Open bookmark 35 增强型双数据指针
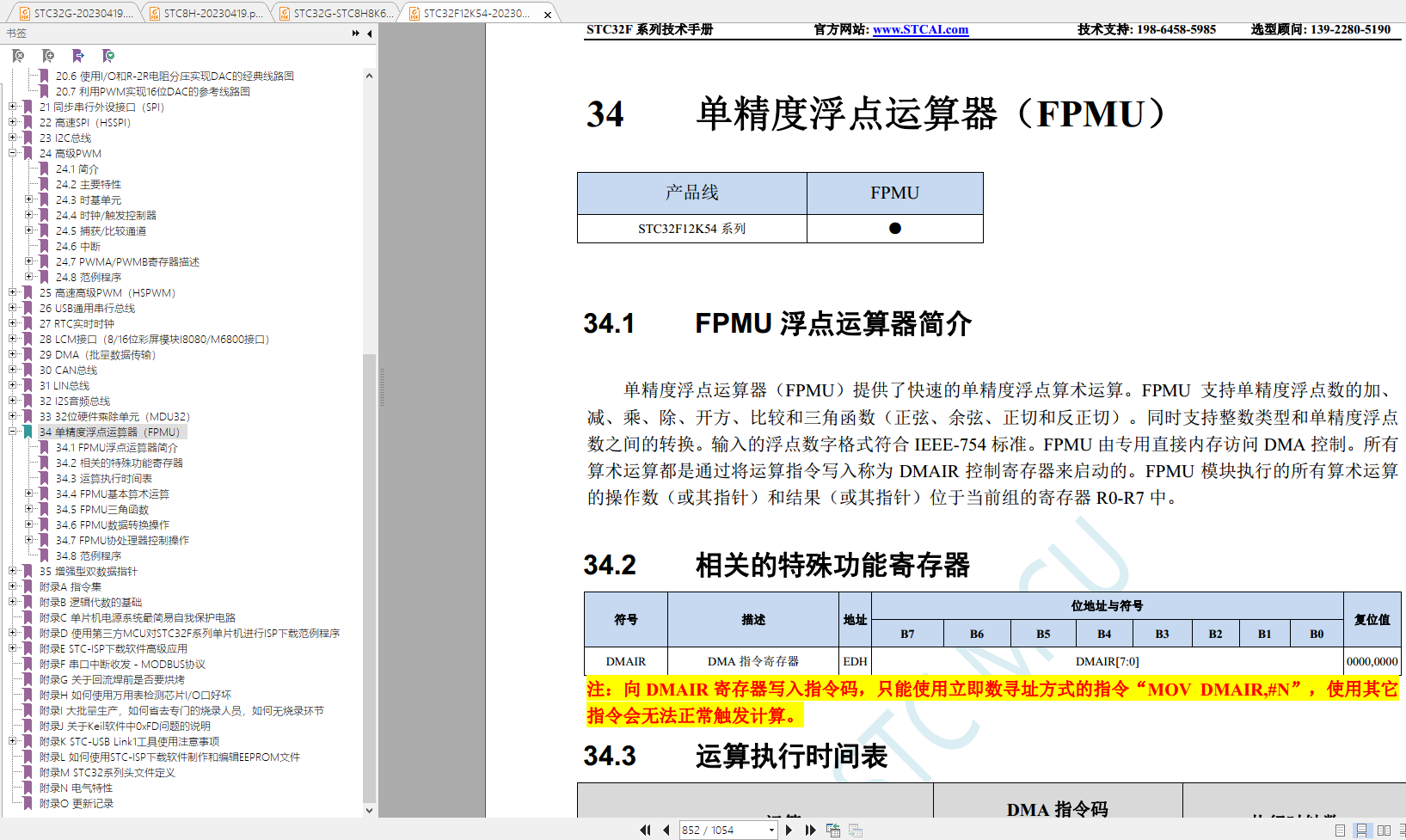The height and width of the screenshot is (840, 1406). (x=88, y=571)
